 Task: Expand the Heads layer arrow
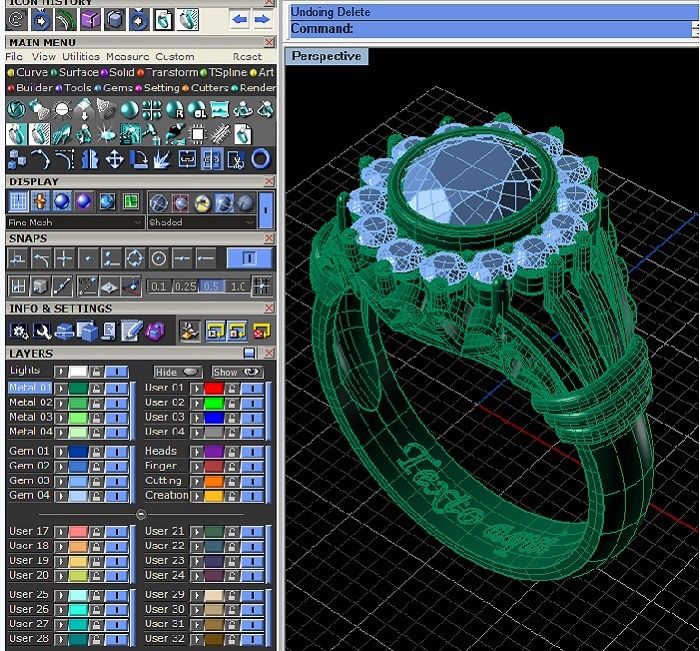[x=196, y=451]
